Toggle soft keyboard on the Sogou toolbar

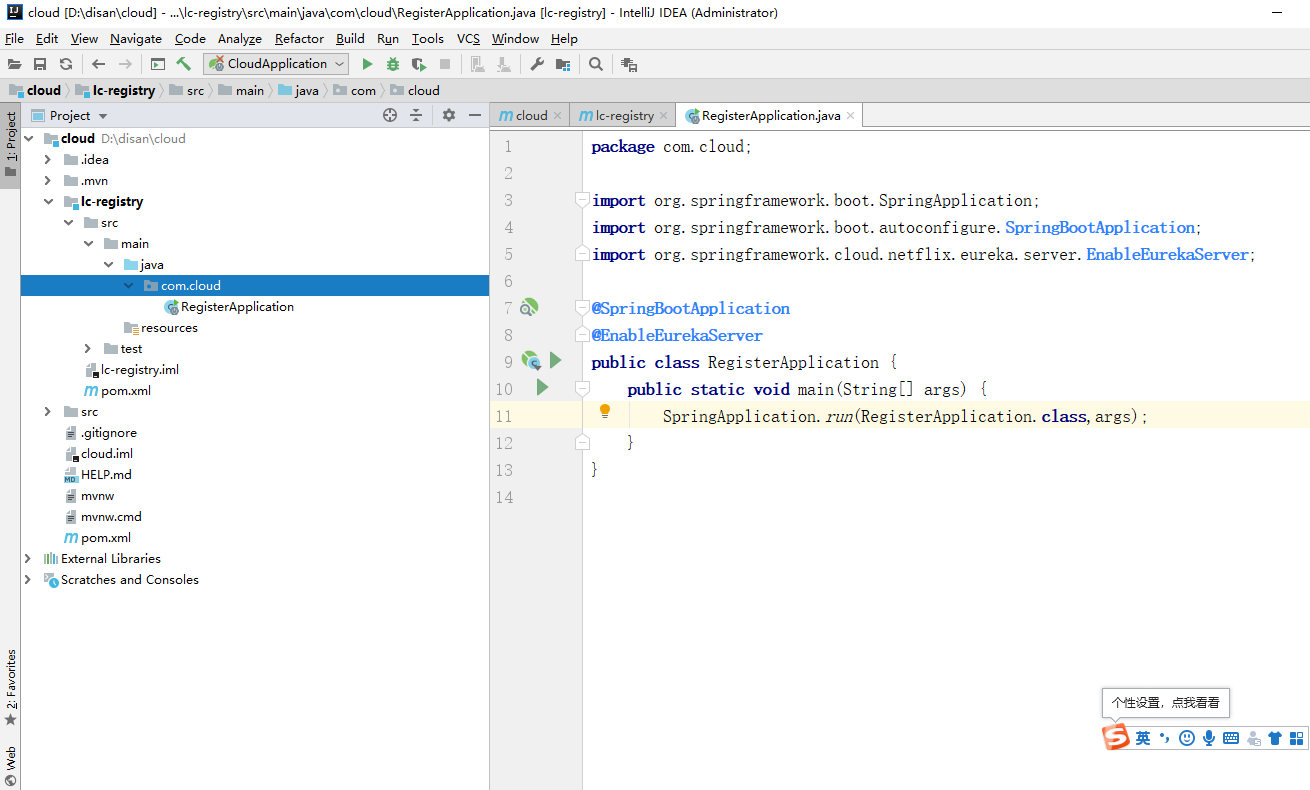tap(1229, 738)
